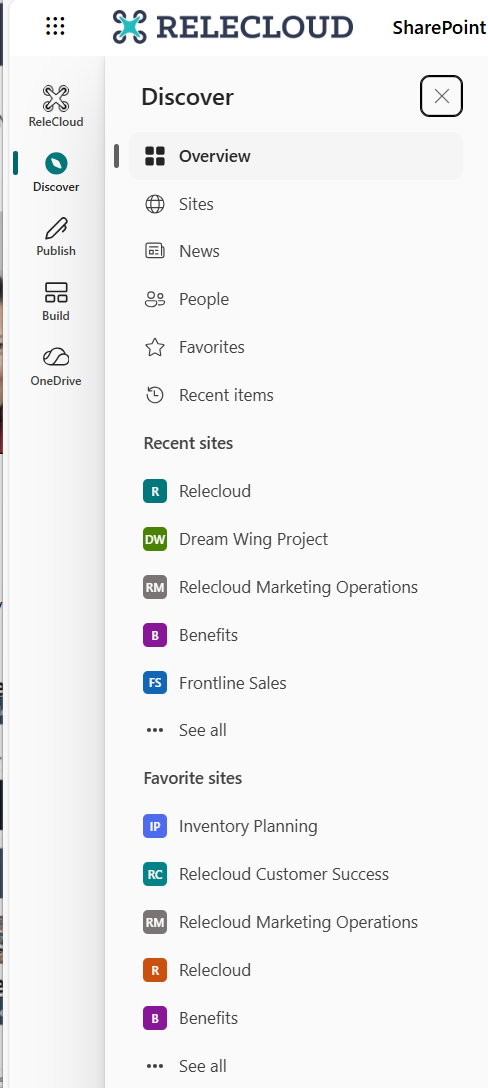Screen dimensions: 488x1088
Task: Click the ellipsis icon under Recent sites
Action: tap(155, 730)
